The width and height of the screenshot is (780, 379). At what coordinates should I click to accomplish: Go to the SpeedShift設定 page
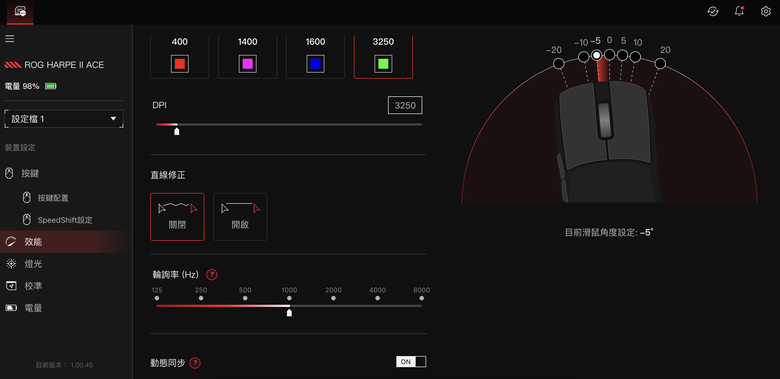point(65,220)
